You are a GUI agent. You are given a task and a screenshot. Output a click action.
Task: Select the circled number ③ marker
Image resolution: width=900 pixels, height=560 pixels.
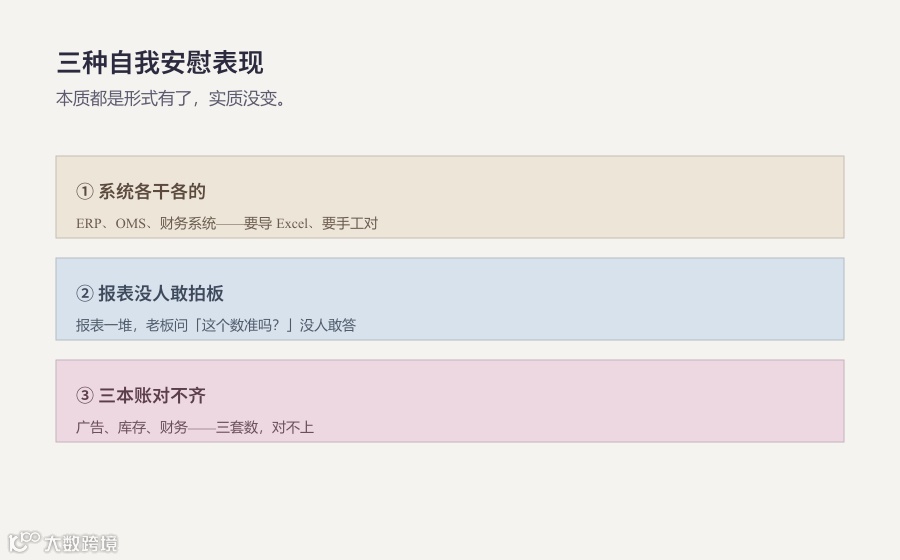84,395
